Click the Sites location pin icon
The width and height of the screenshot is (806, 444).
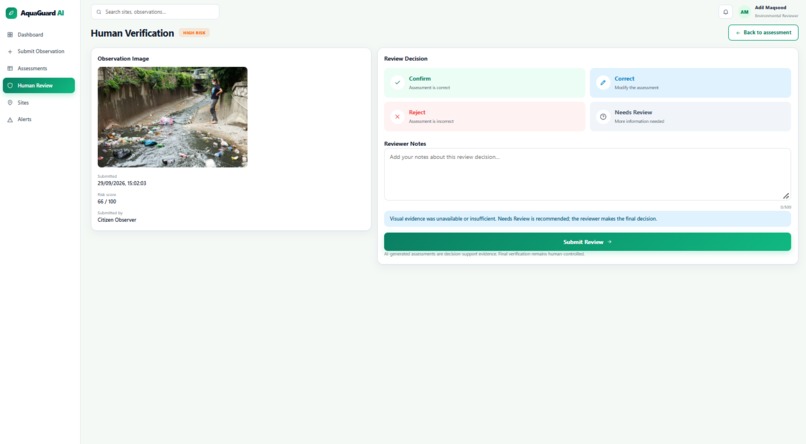pyautogui.click(x=10, y=103)
